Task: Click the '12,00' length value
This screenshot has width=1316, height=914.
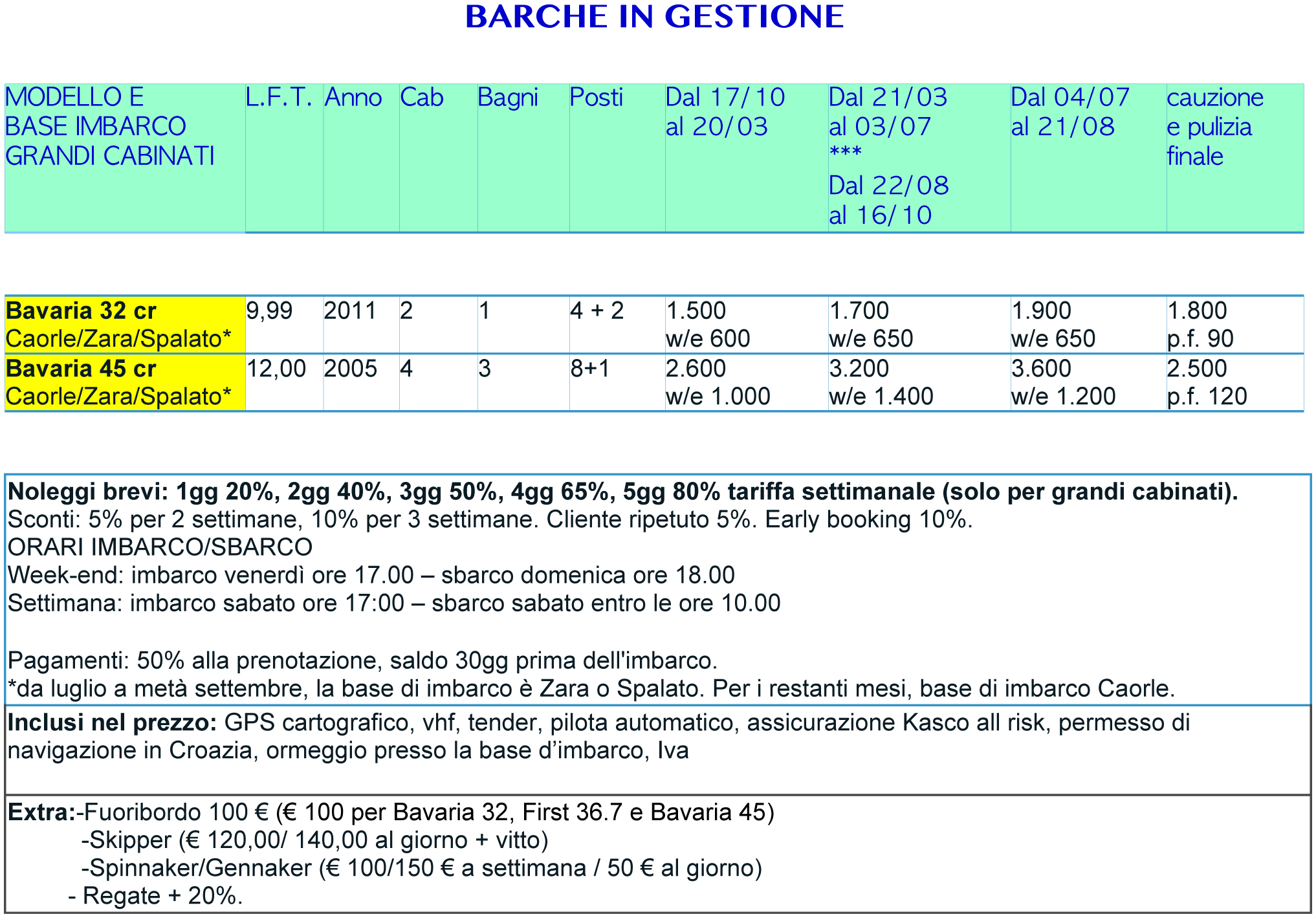Action: (276, 369)
